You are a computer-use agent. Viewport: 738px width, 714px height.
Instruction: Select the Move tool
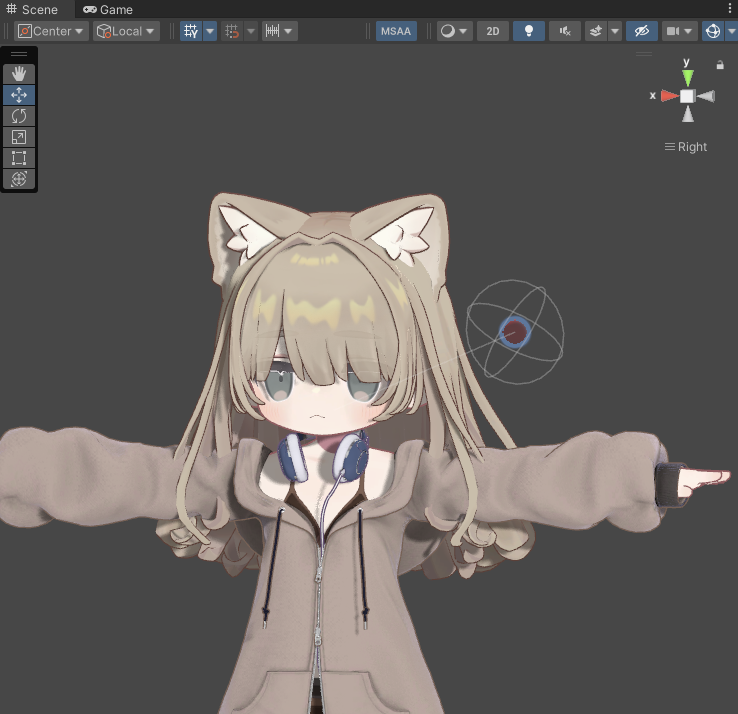coord(19,95)
